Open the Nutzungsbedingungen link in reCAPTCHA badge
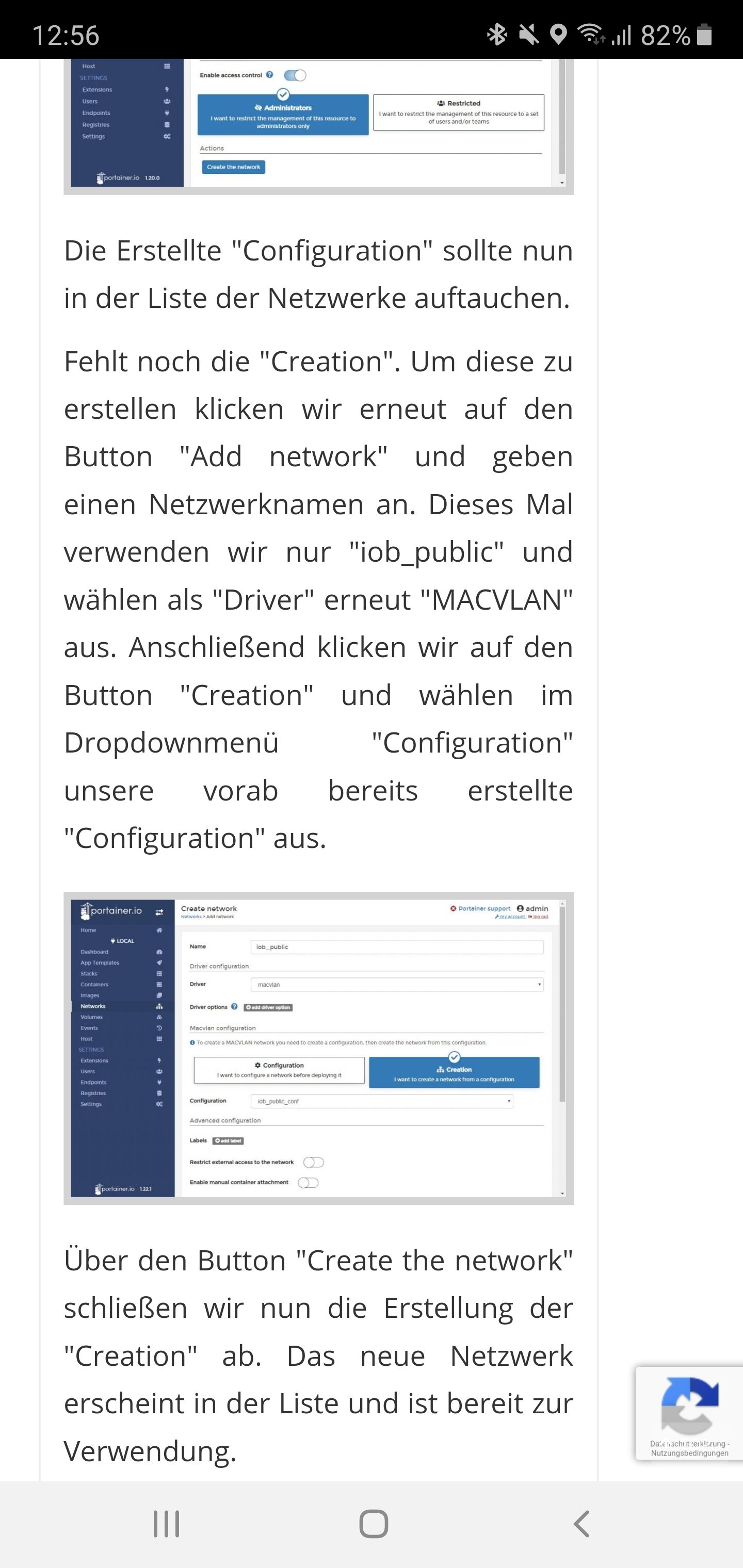Screen dimensions: 743x1568 point(689,1453)
